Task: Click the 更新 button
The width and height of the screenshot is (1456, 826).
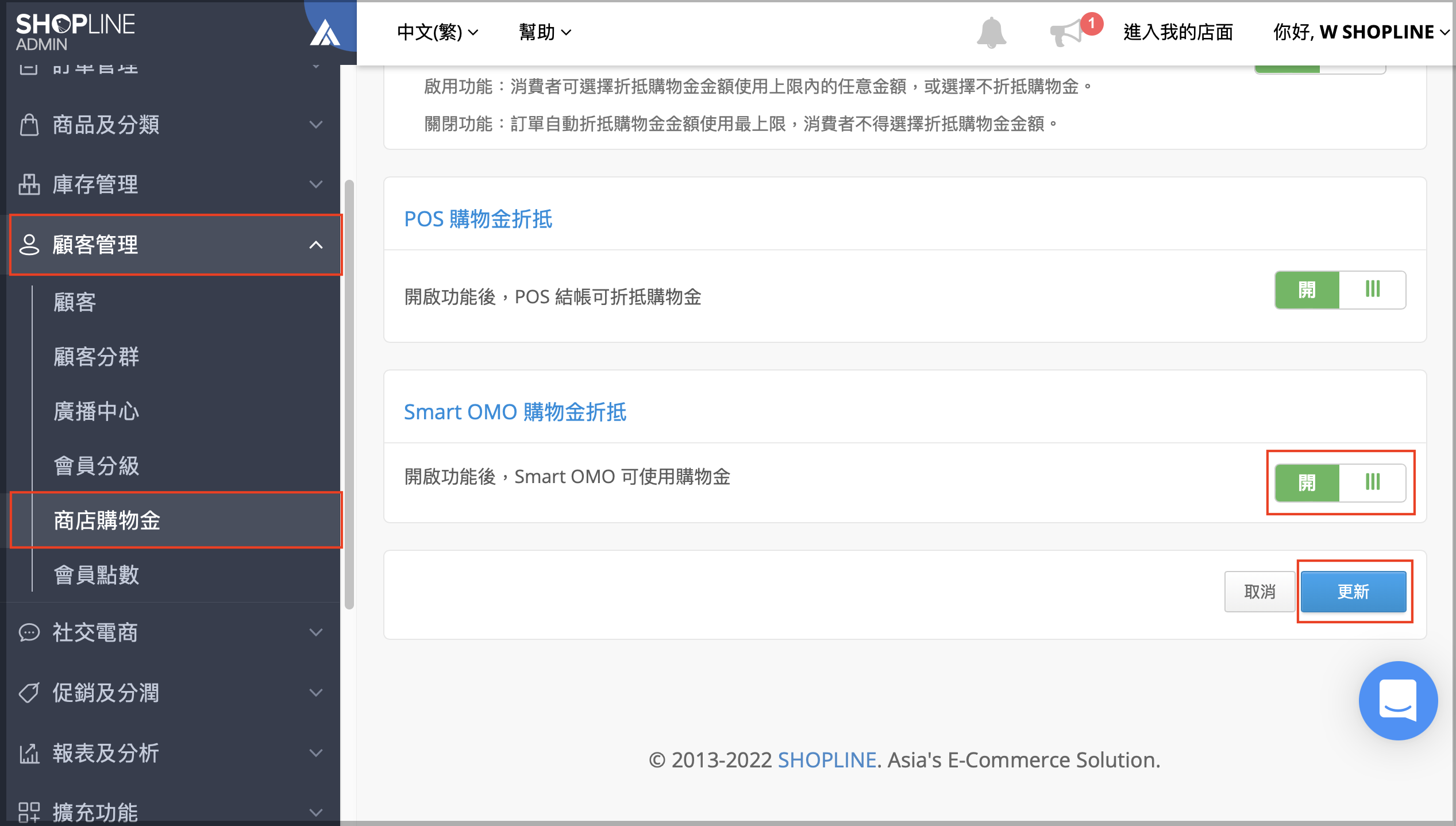Action: point(1353,592)
